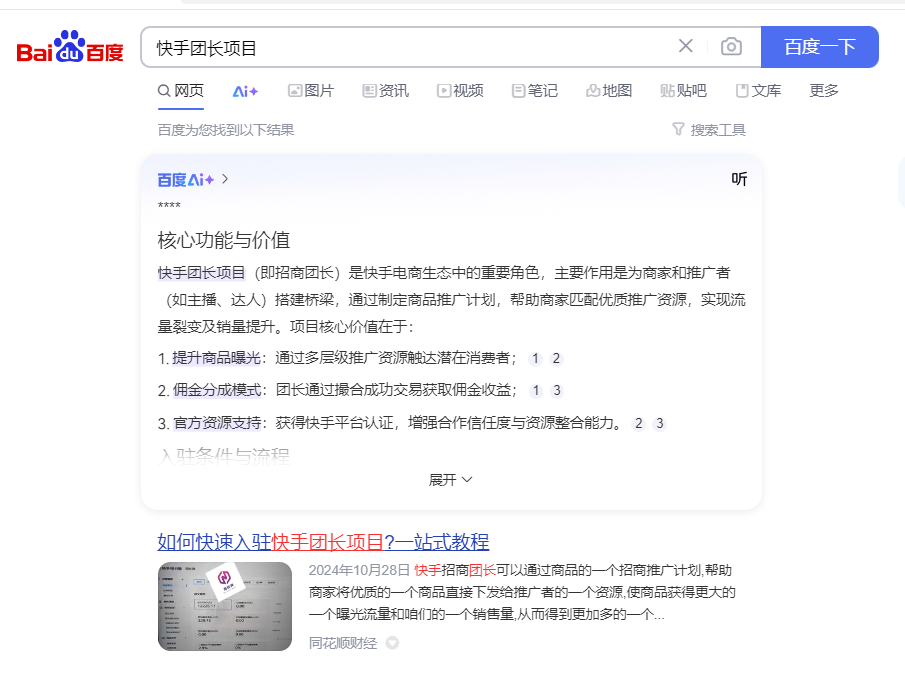Click the 百度AI+ header link
The height and width of the screenshot is (675, 905).
pos(186,180)
